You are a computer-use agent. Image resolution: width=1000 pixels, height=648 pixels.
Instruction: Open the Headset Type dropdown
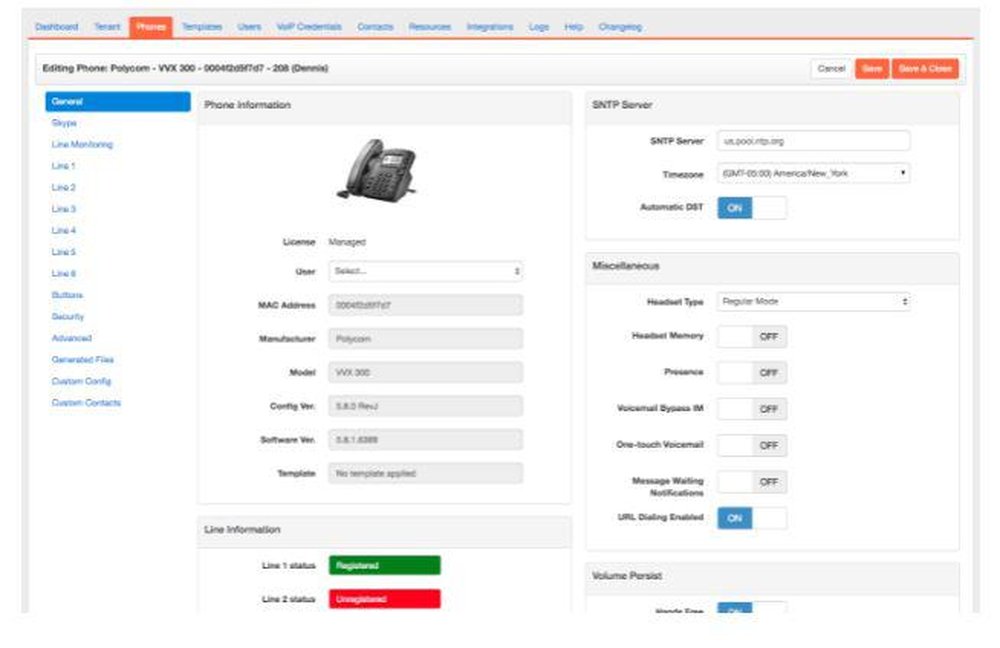(x=814, y=302)
